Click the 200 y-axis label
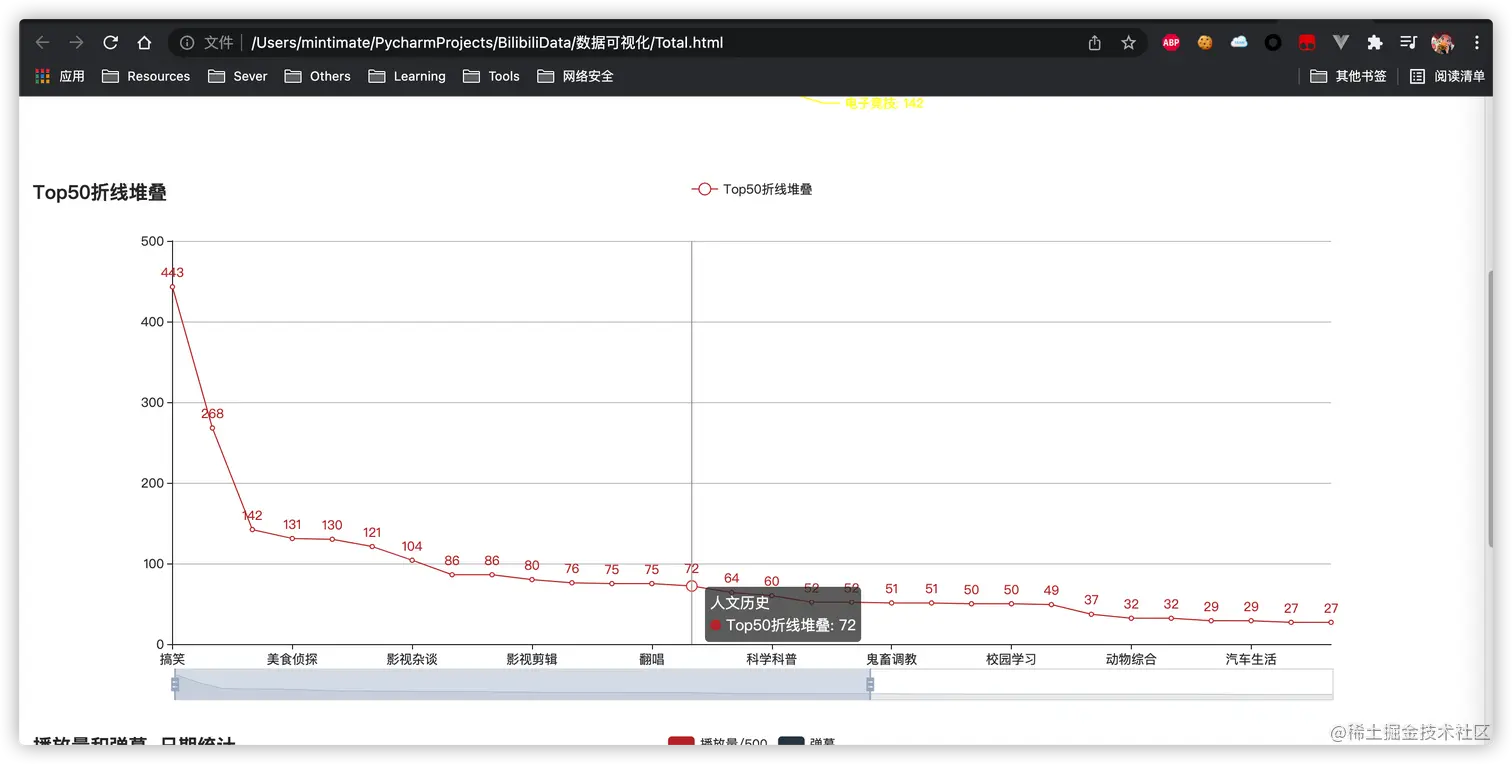The height and width of the screenshot is (764, 1512). (x=152, y=484)
